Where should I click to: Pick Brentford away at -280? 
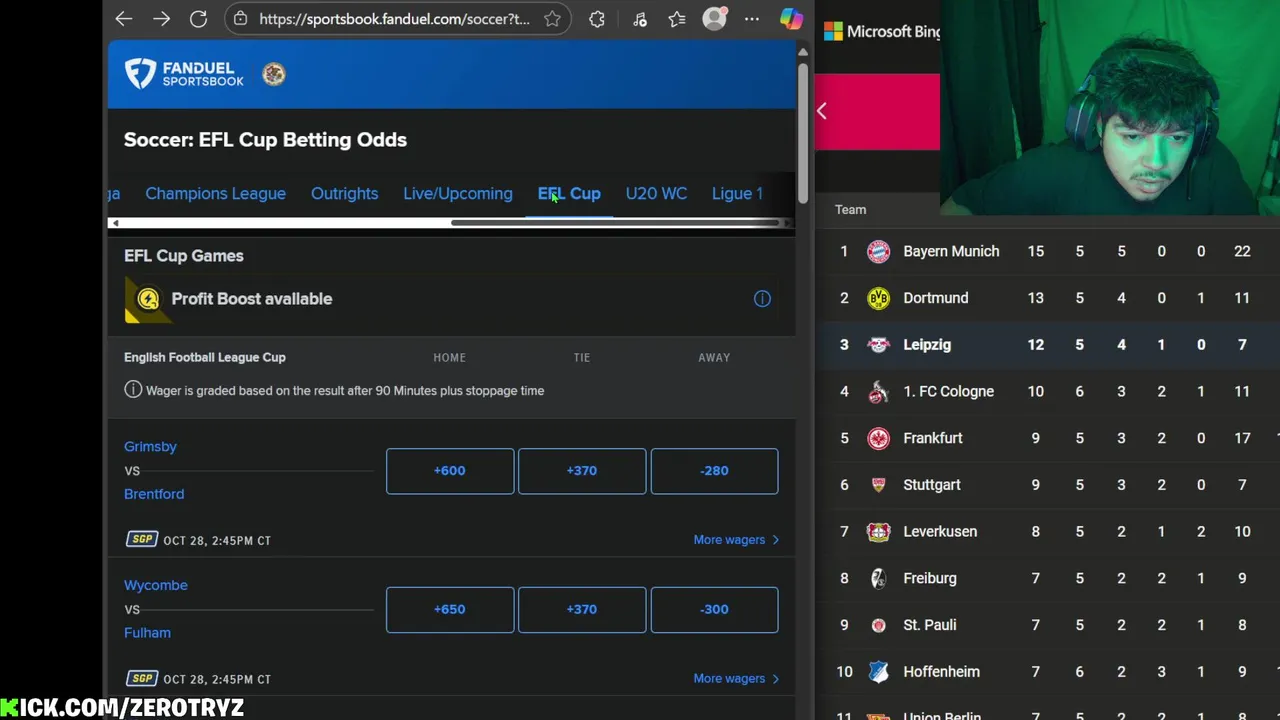pos(714,471)
